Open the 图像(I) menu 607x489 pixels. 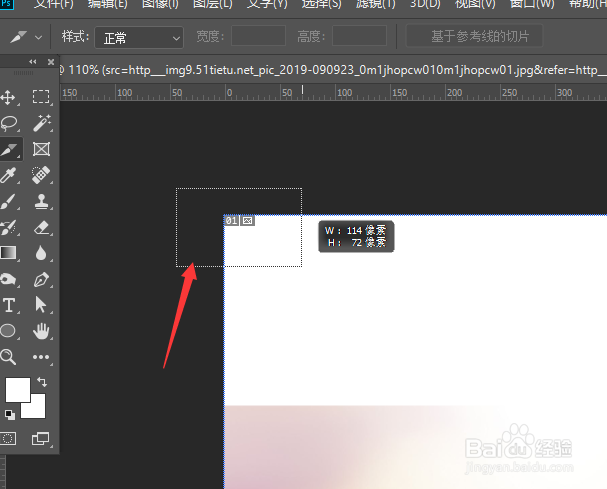coord(160,5)
